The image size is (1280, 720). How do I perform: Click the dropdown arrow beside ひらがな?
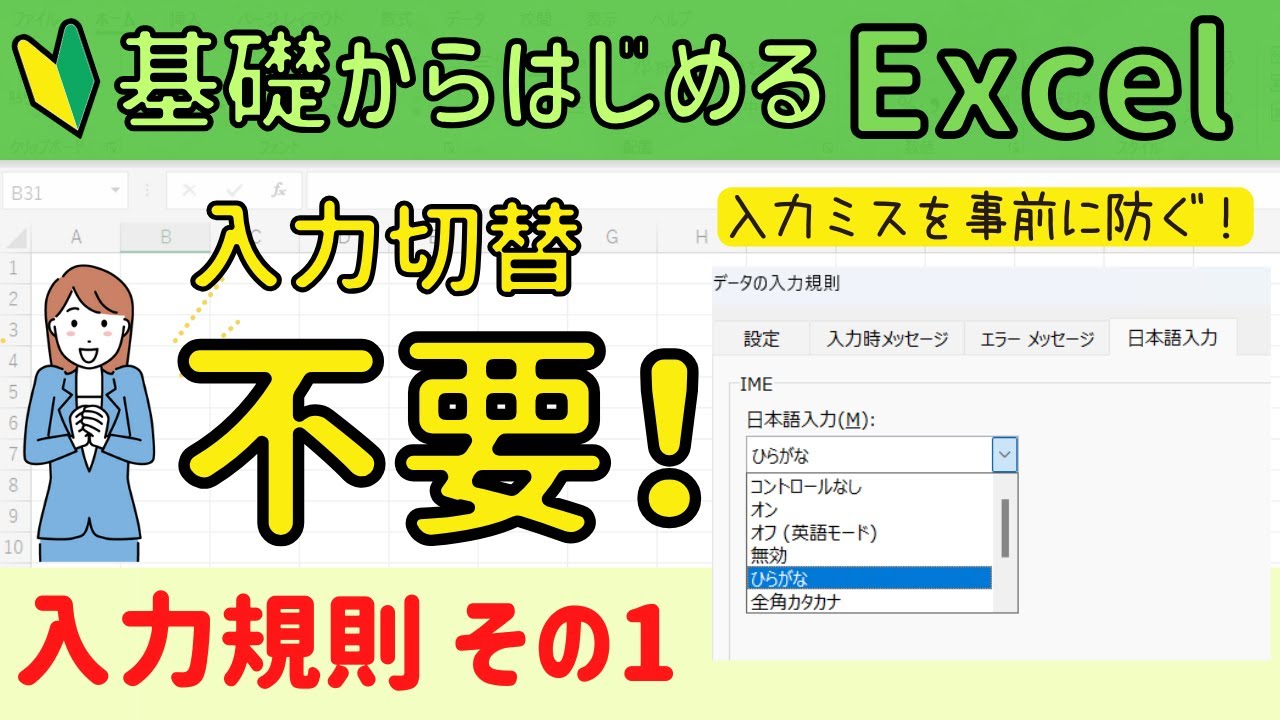tap(1004, 455)
